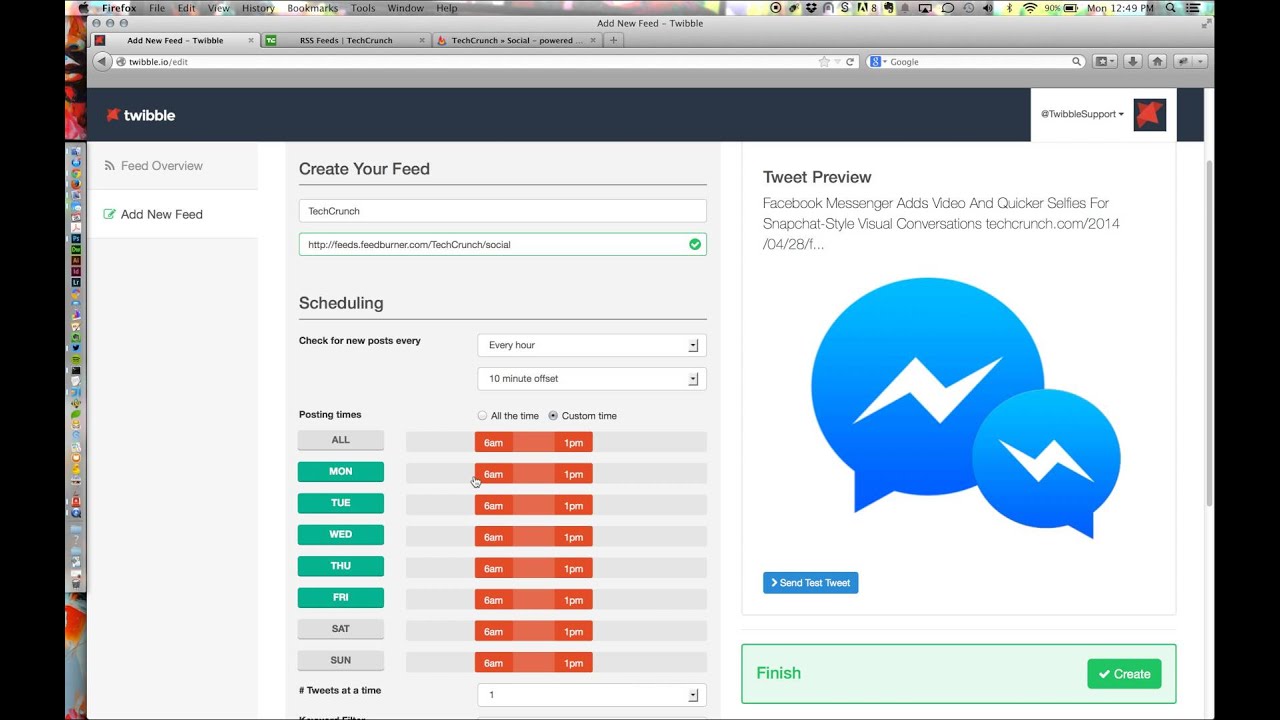Switch to the RSS Feeds | TechCrunch tab
Viewport: 1280px width, 720px height.
pyautogui.click(x=346, y=41)
